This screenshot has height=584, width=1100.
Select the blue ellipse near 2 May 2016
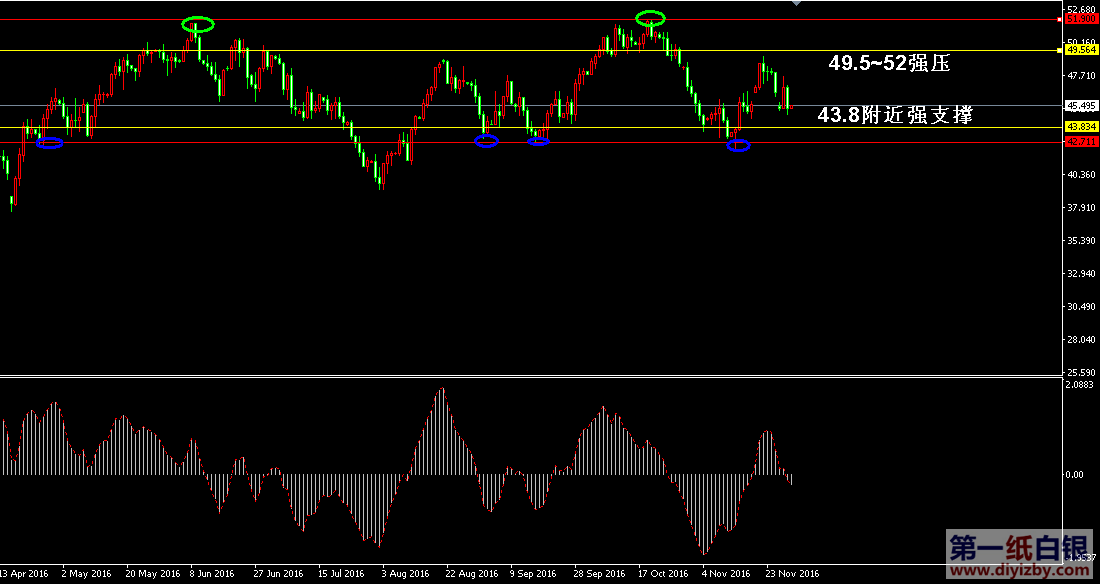pyautogui.click(x=50, y=143)
